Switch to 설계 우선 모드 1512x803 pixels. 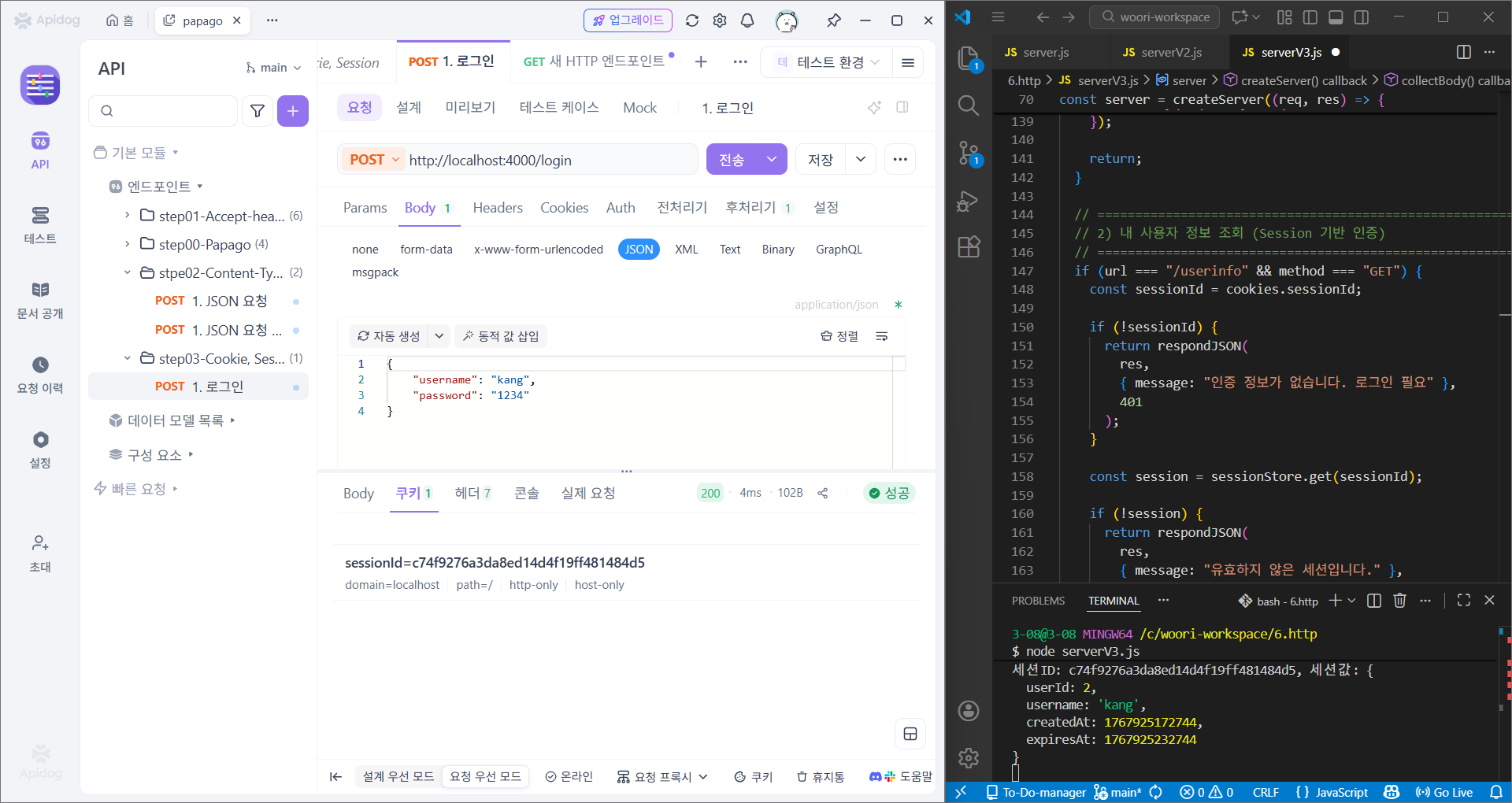[398, 777]
